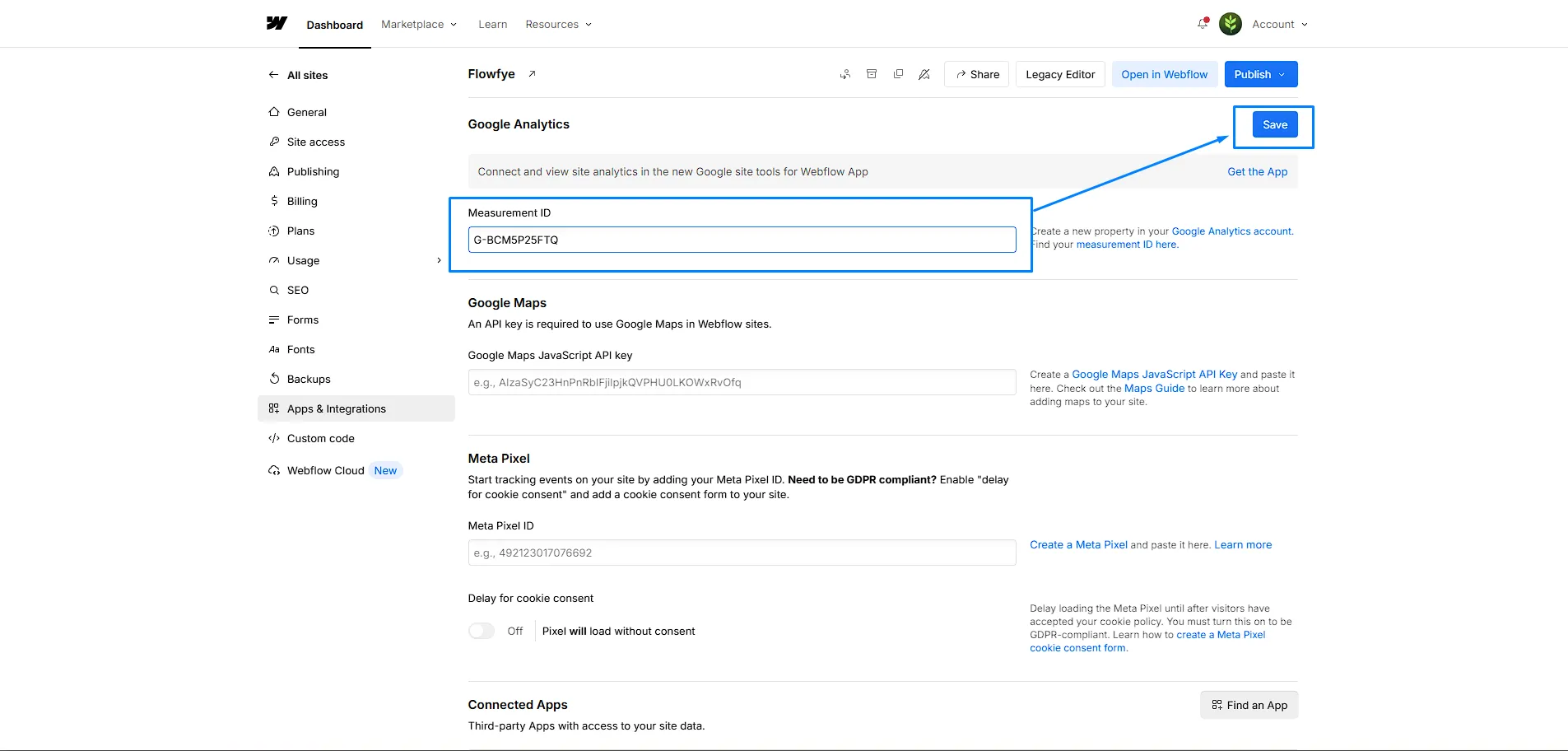
Task: Go back using All sites arrow
Action: [273, 75]
